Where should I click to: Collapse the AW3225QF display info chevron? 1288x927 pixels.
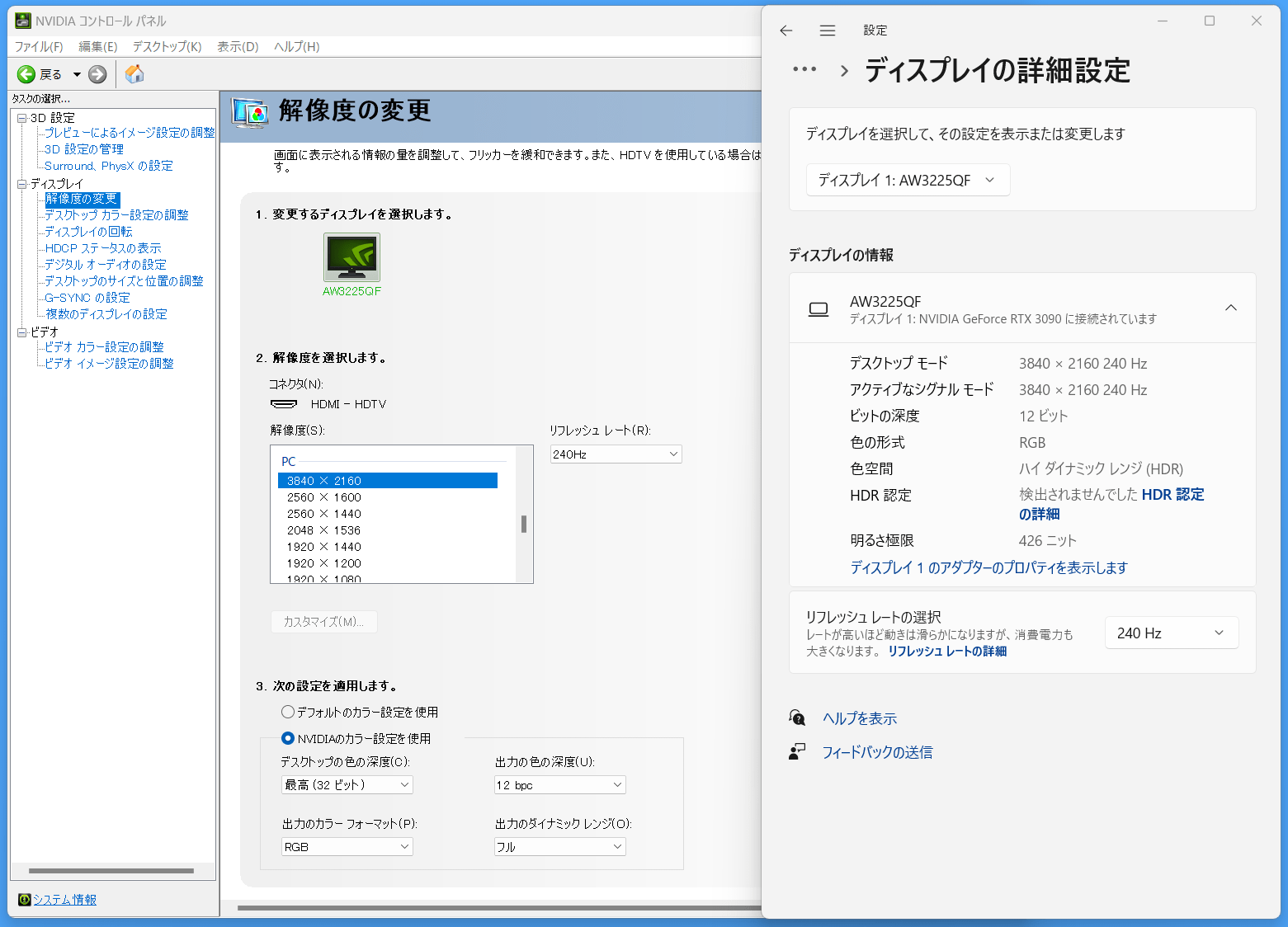[1231, 308]
